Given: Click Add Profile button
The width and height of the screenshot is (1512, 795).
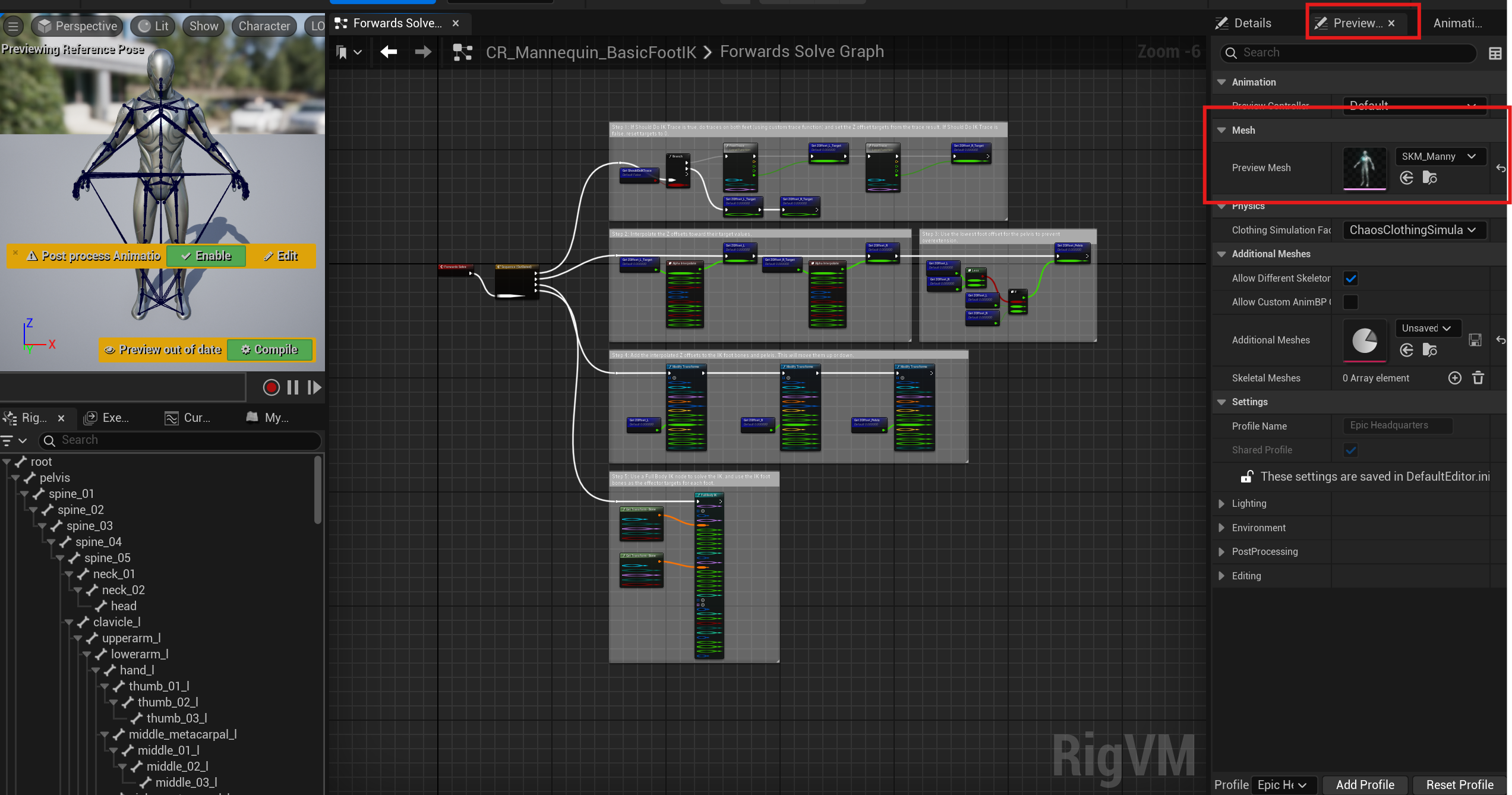Looking at the screenshot, I should (x=1365, y=784).
